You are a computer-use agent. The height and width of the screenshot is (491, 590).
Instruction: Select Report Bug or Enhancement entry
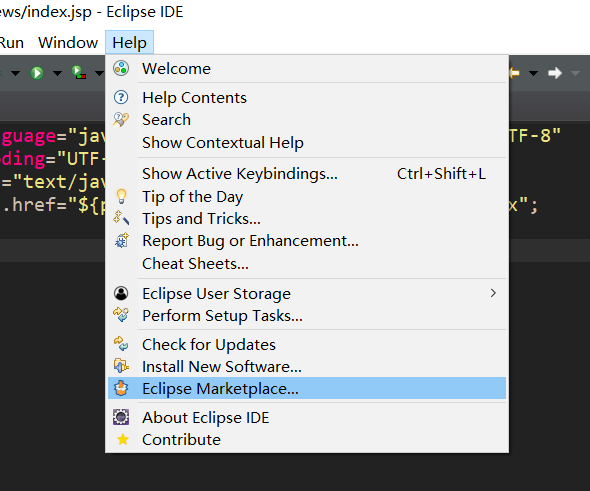tap(307, 240)
